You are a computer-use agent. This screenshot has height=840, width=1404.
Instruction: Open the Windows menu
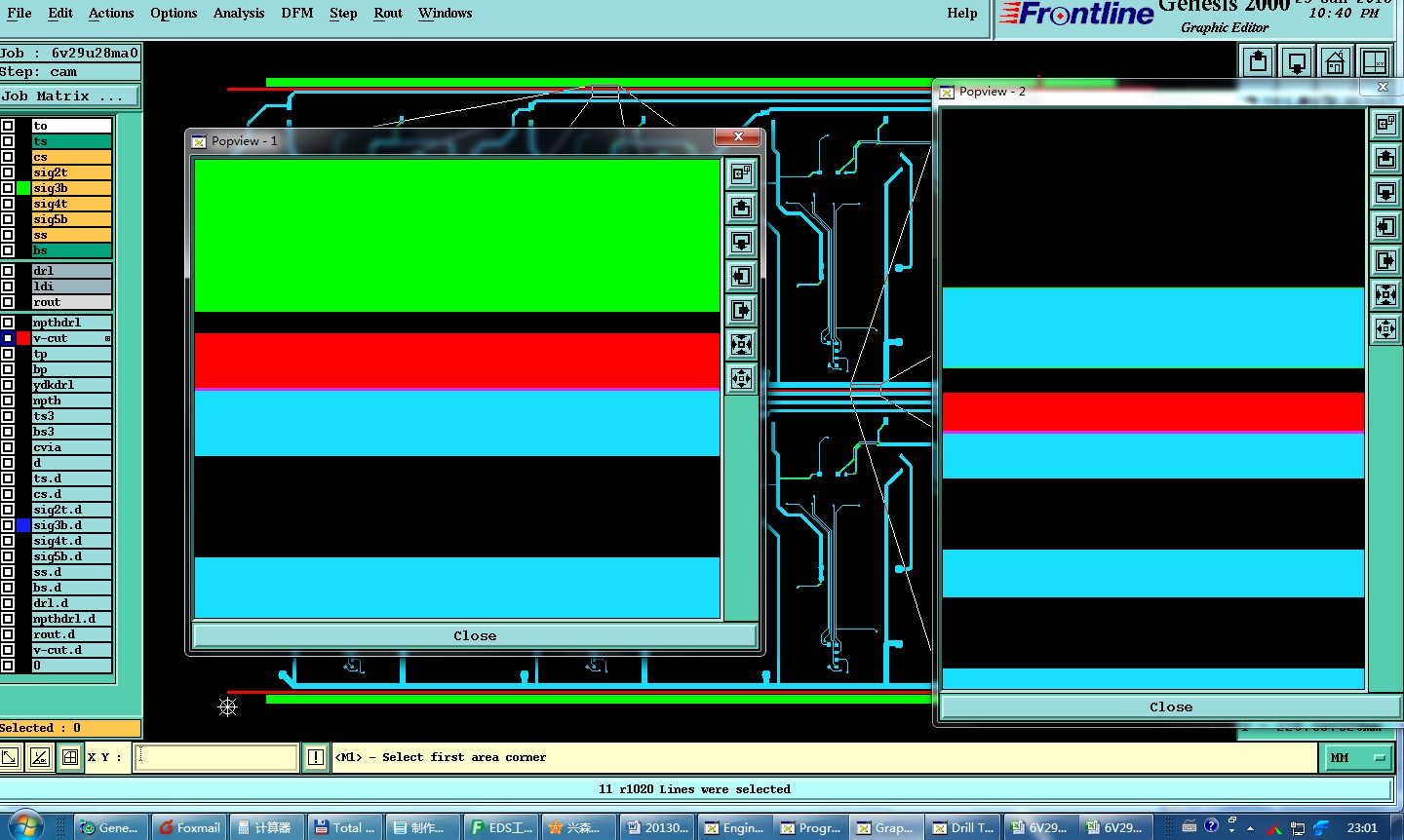446,13
